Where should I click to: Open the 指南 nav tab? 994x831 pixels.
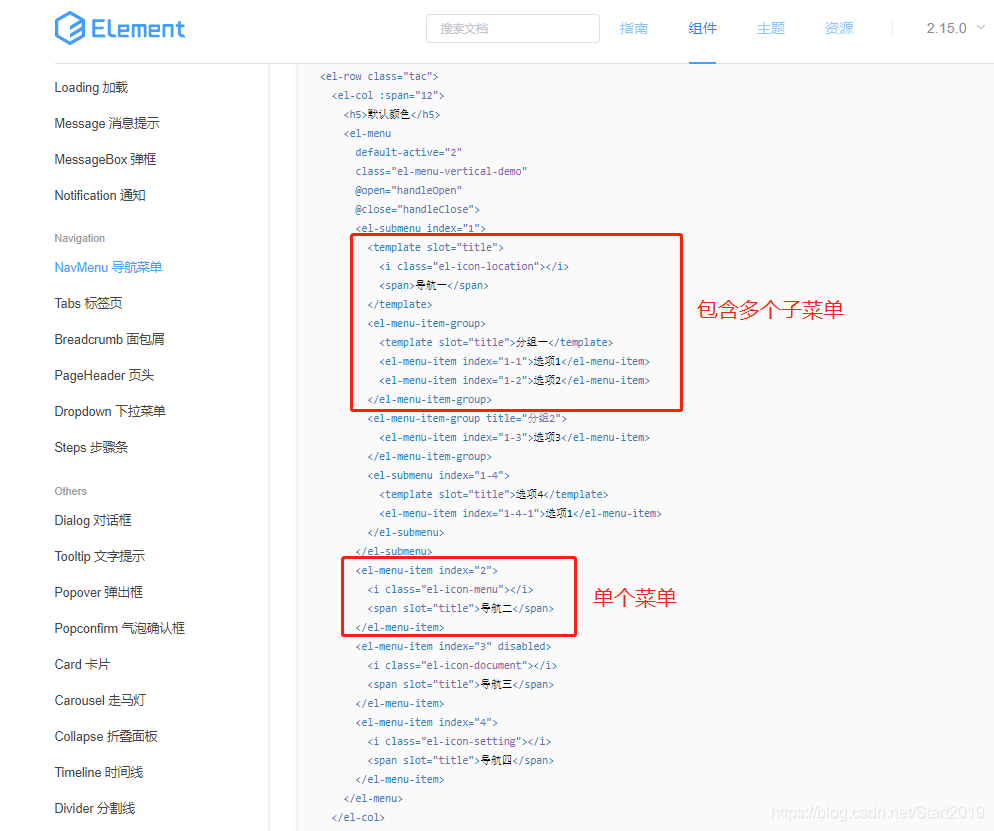tap(633, 29)
